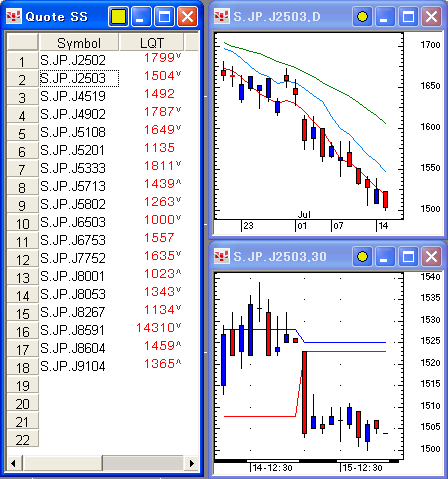Close the S.JP.J2503,D chart window
Image resolution: width=448 pixels, height=479 pixels.
pos(431,16)
